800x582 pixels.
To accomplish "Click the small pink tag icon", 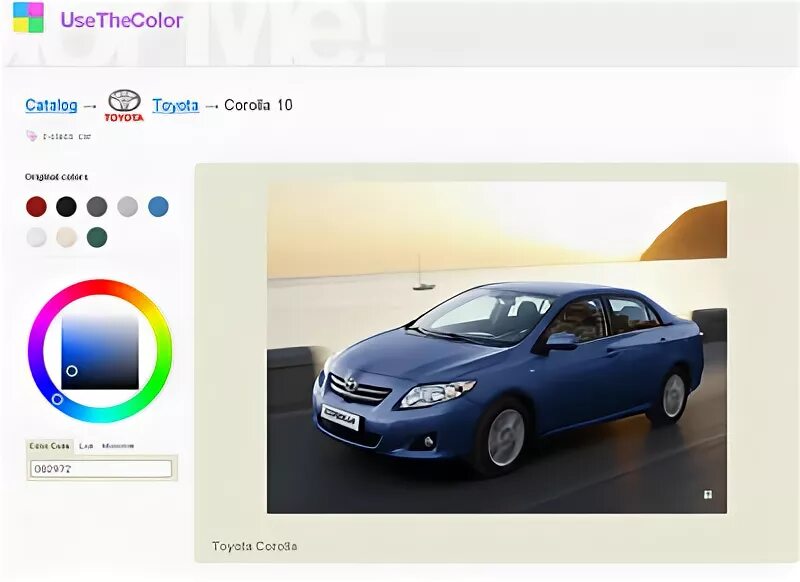I will pos(31,136).
